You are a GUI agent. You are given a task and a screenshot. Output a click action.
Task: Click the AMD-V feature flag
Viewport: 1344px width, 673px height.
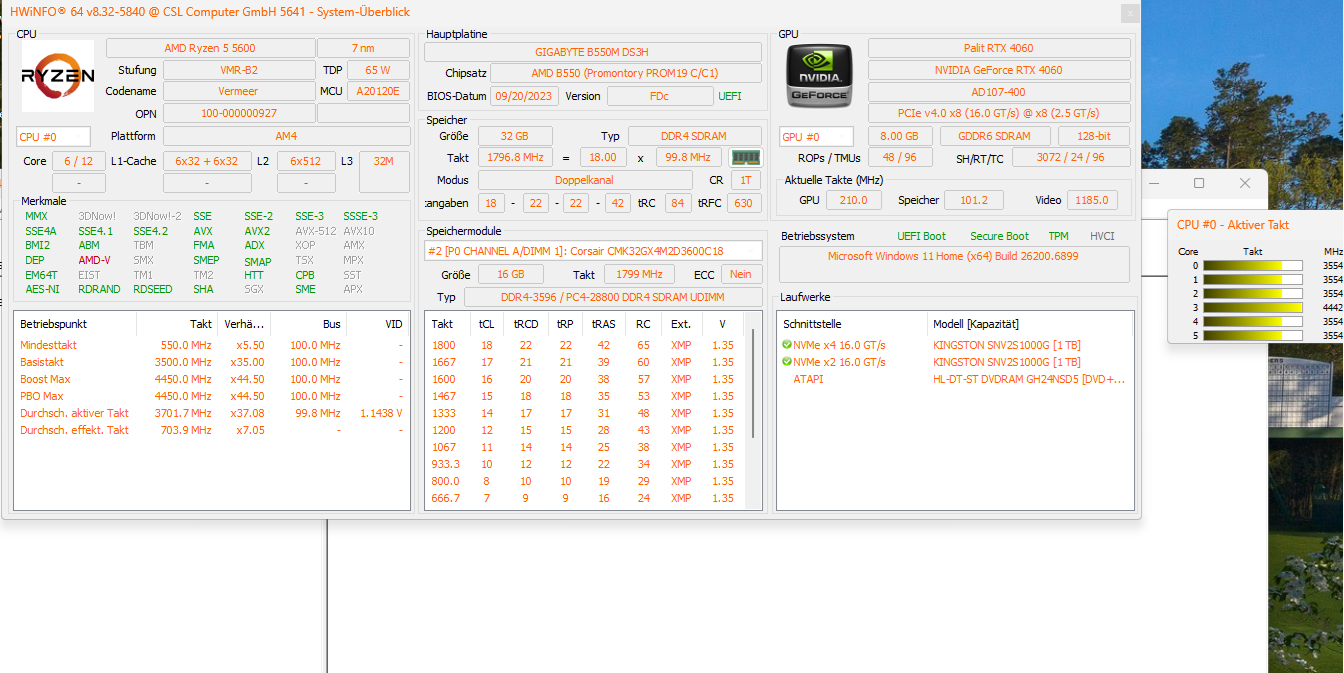click(x=94, y=260)
